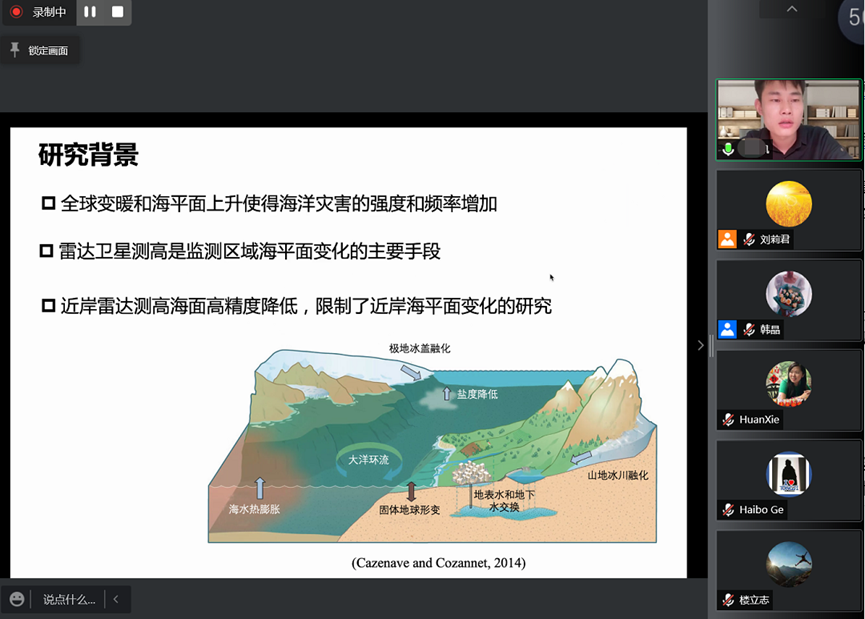Open the emoji reaction picker
Viewport: 865px width, 619px height.
tap(17, 599)
